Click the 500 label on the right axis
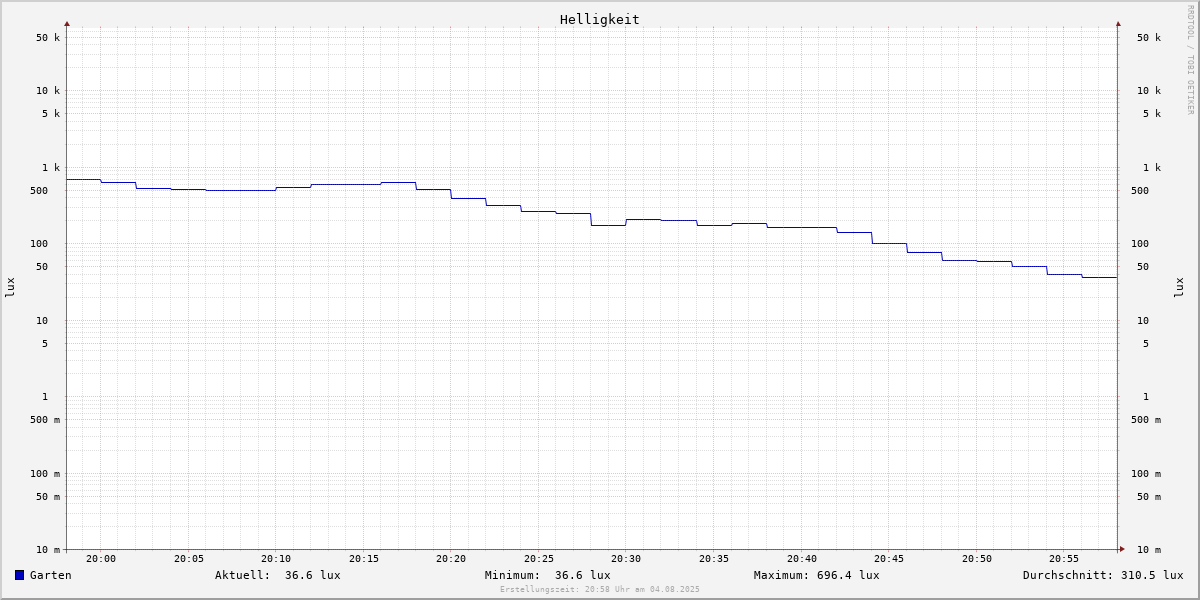 pos(1140,191)
